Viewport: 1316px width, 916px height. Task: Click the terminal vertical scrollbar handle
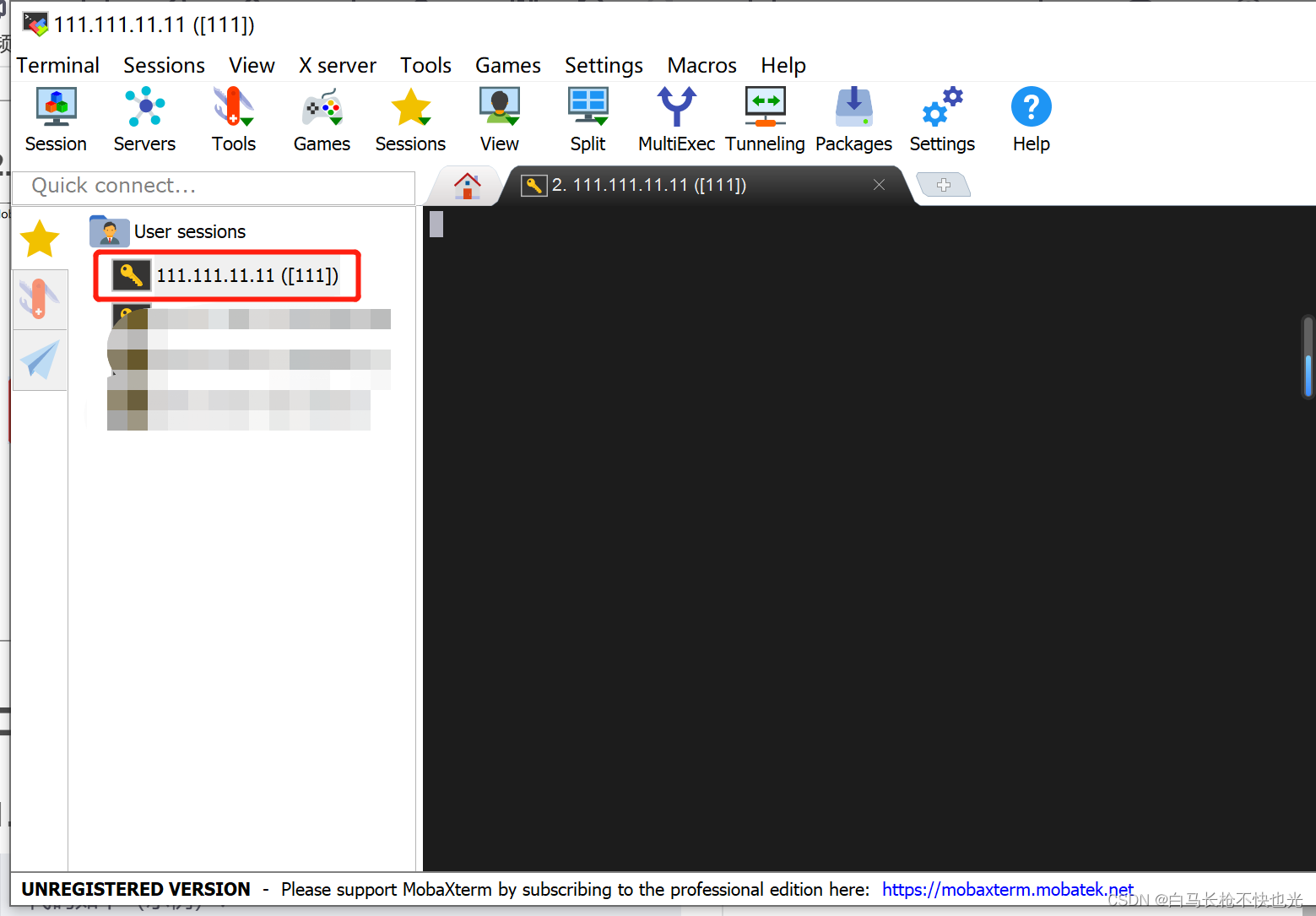click(x=1308, y=359)
